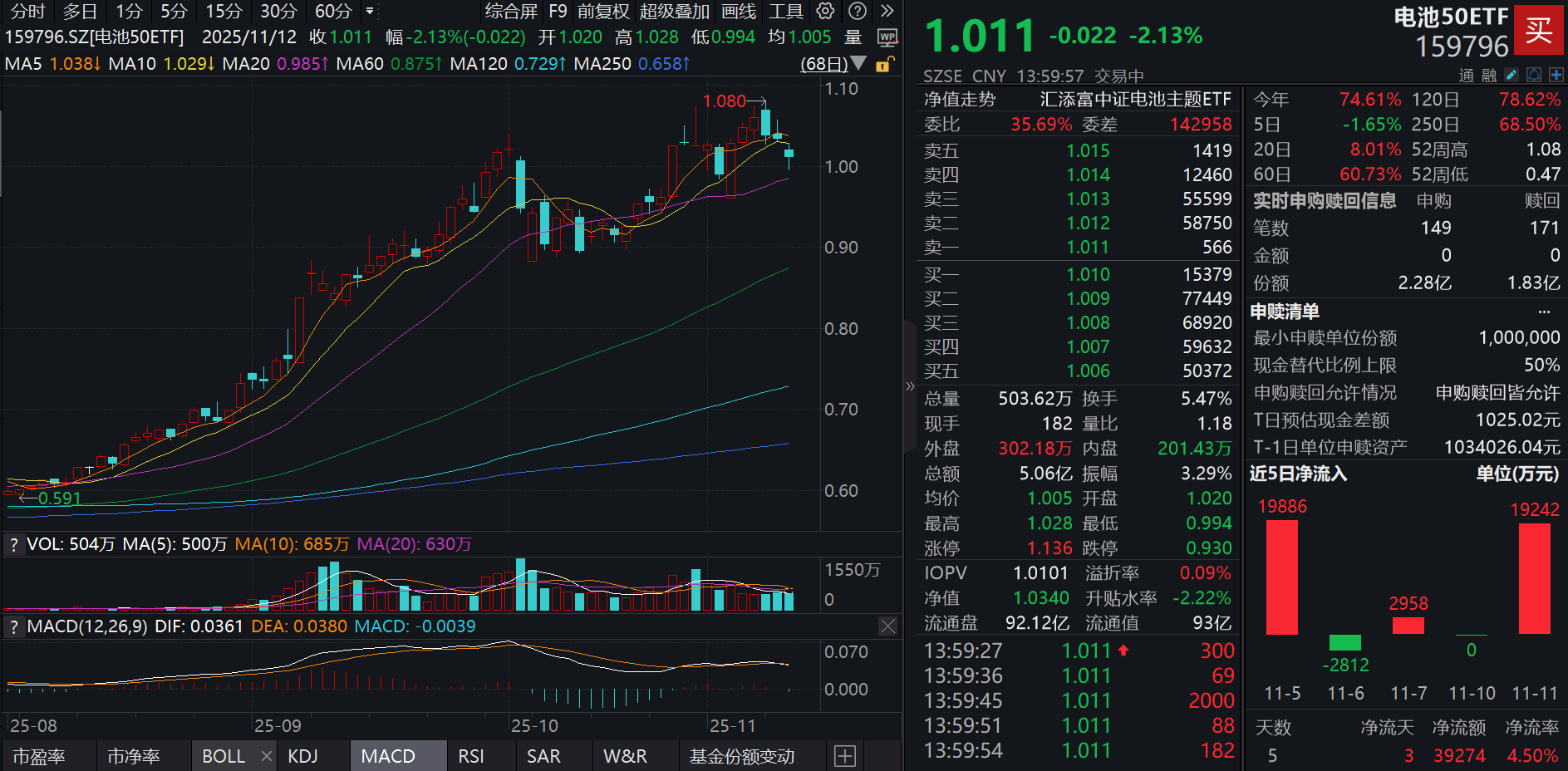
Task: Click the WP monitor icon
Action: 887,37
